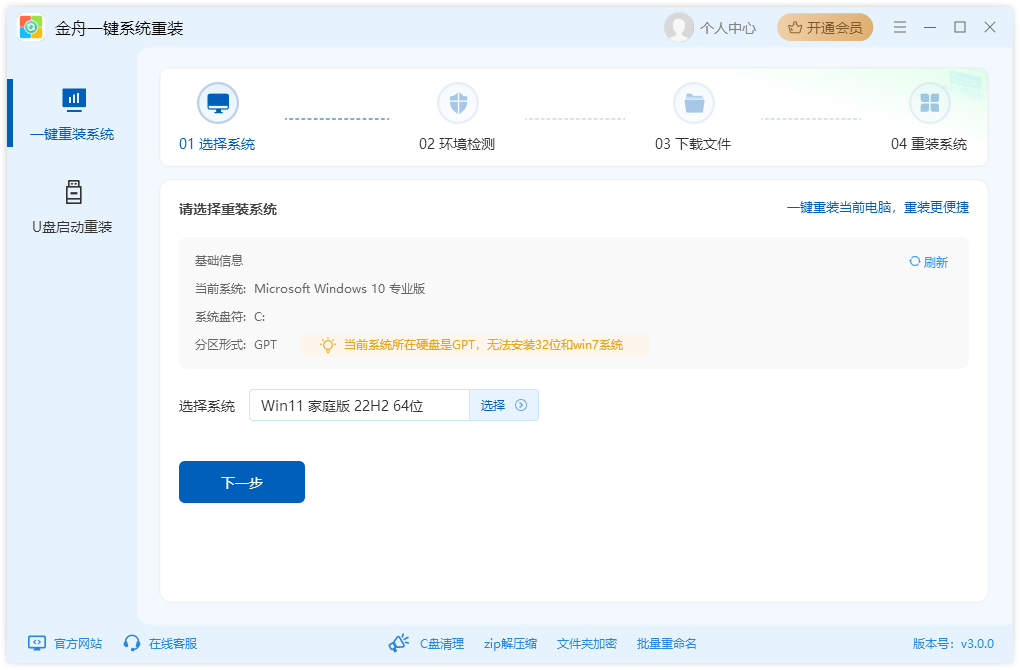Click the 基础信息 section label
The image size is (1020, 670).
tap(219, 261)
